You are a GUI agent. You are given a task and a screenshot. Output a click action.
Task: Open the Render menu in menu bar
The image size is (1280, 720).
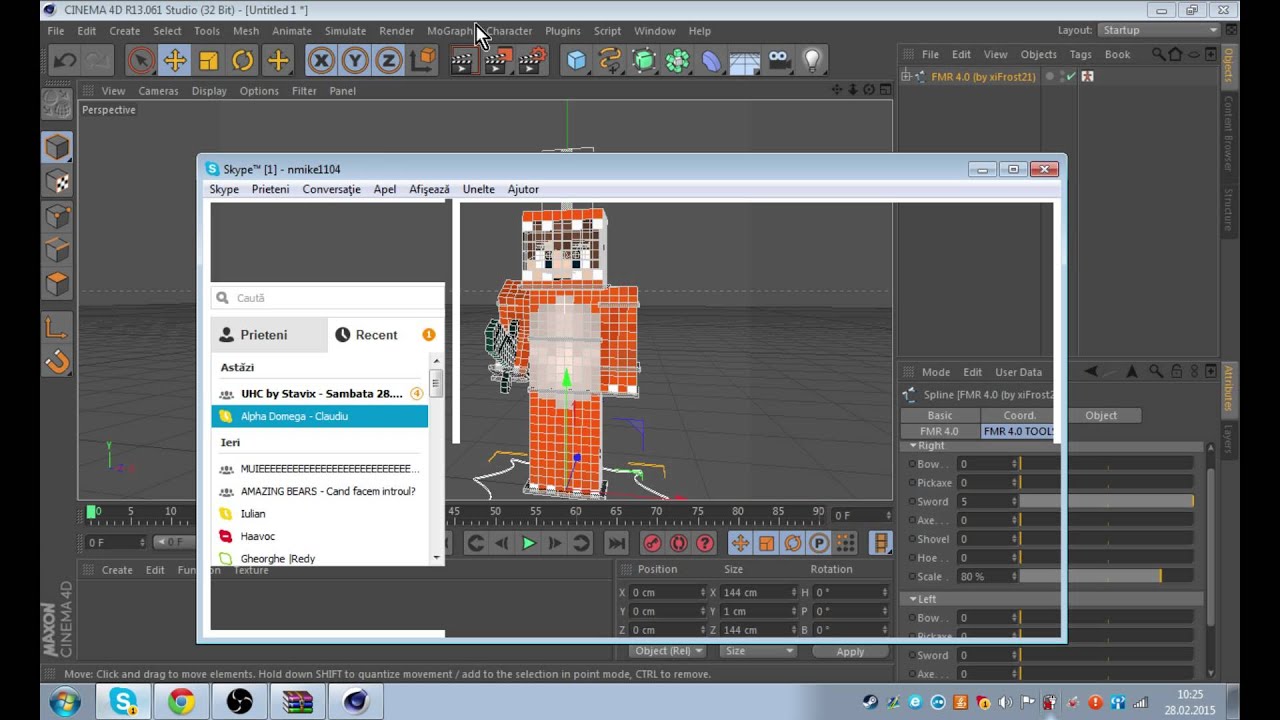(x=396, y=31)
